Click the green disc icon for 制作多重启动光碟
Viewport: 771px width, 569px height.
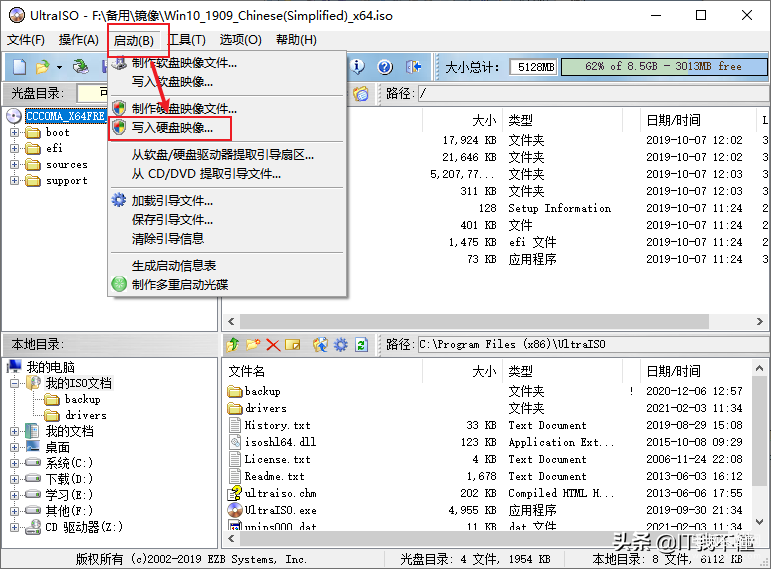[119, 284]
